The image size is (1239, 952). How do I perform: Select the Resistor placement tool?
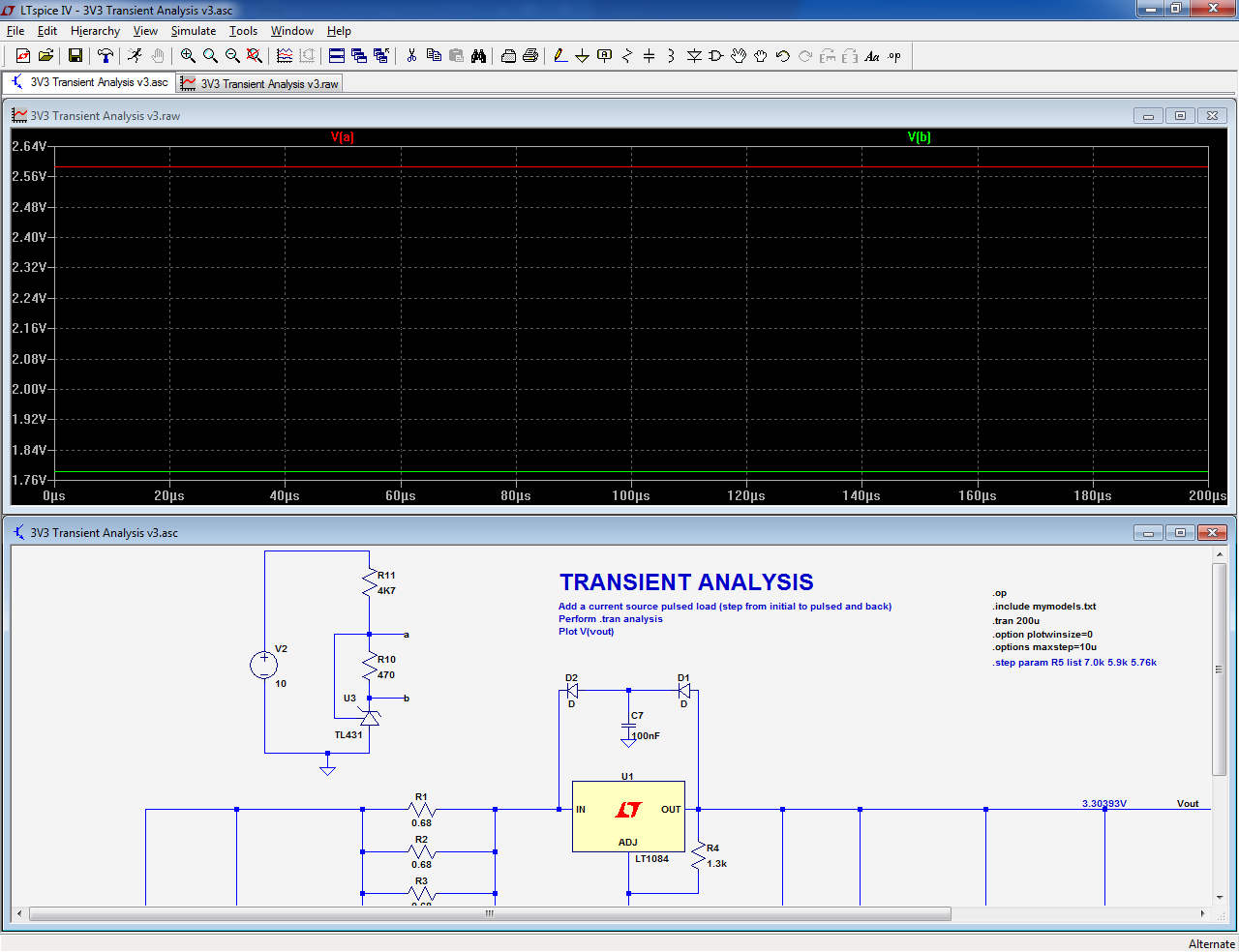tap(627, 56)
